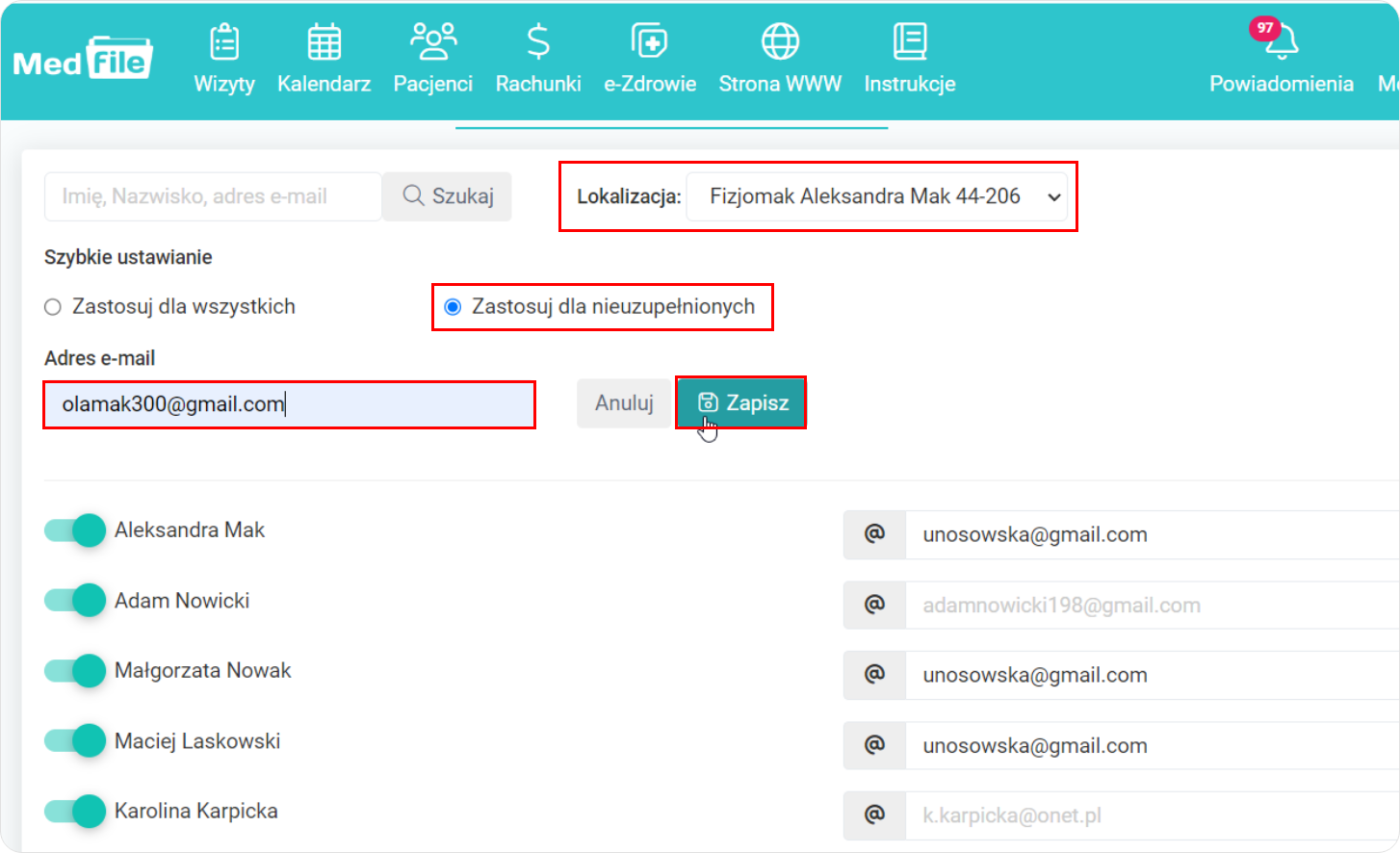Click the @ icon beside Małgorzata Nowak

pyautogui.click(x=874, y=675)
